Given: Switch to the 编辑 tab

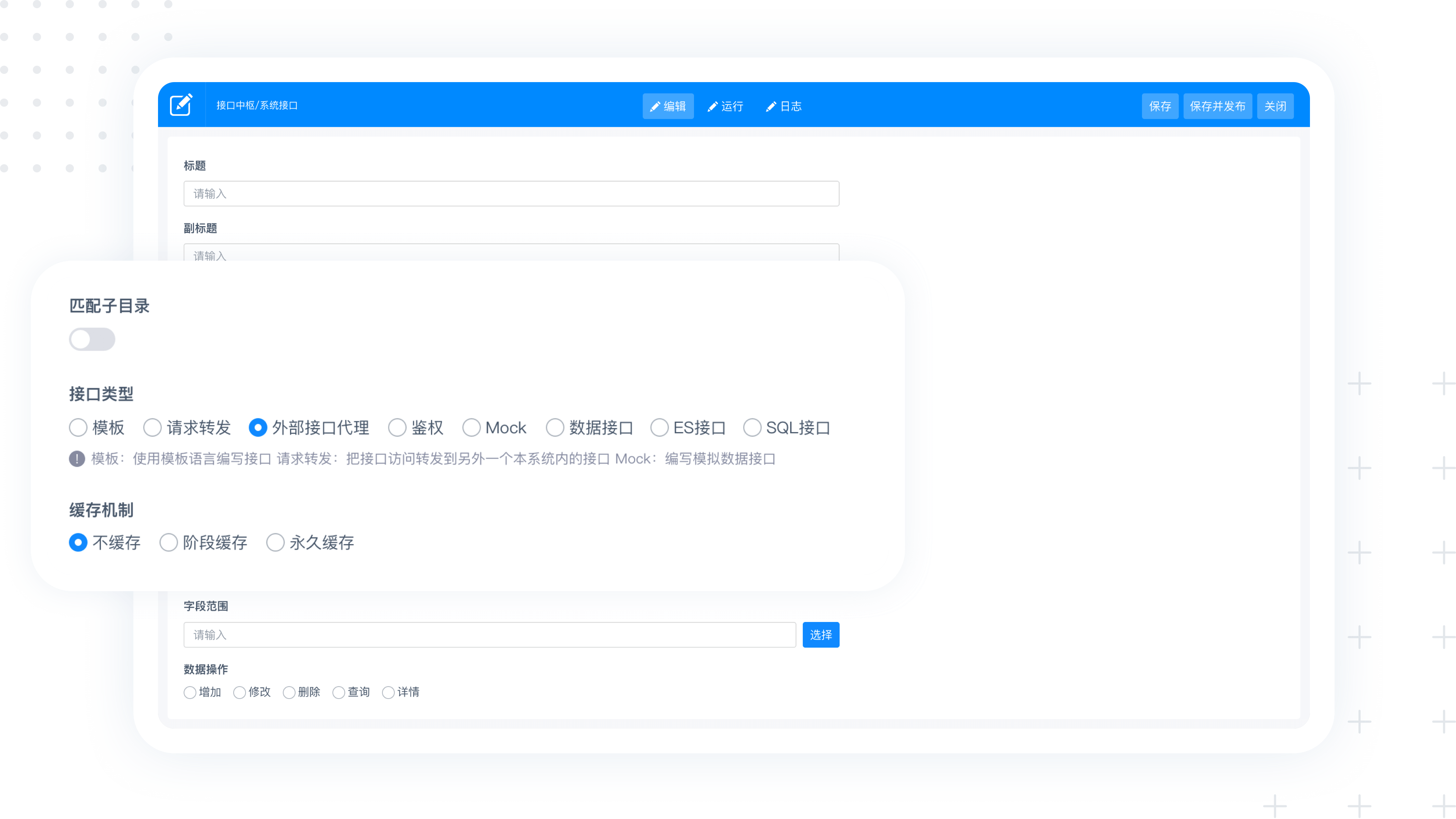Looking at the screenshot, I should (x=668, y=106).
